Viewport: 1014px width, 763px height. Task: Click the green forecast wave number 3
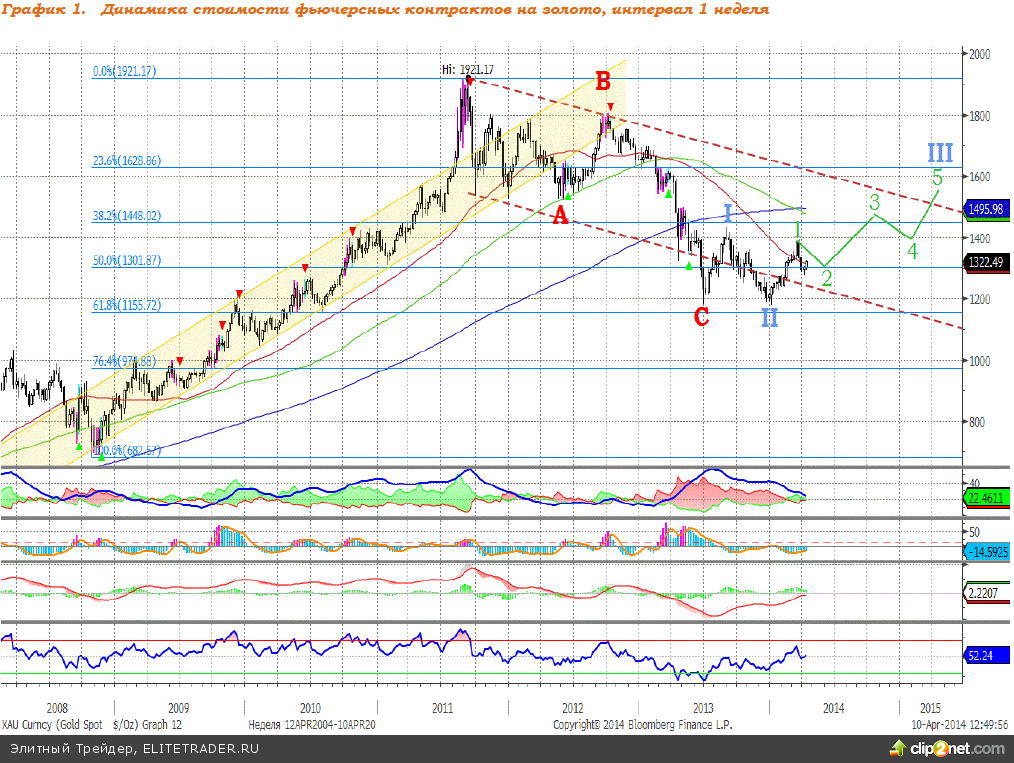pos(873,203)
